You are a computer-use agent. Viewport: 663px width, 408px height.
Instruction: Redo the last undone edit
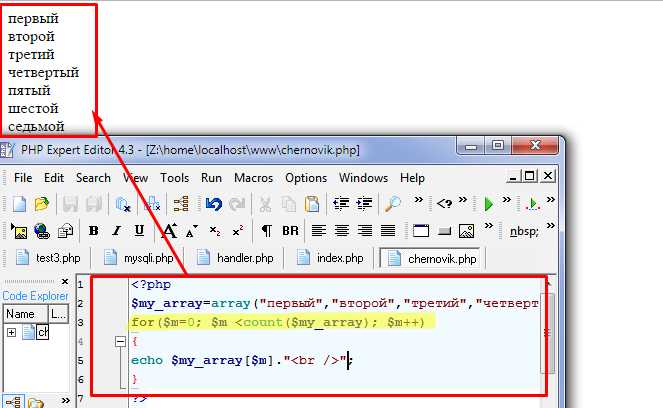pyautogui.click(x=237, y=204)
